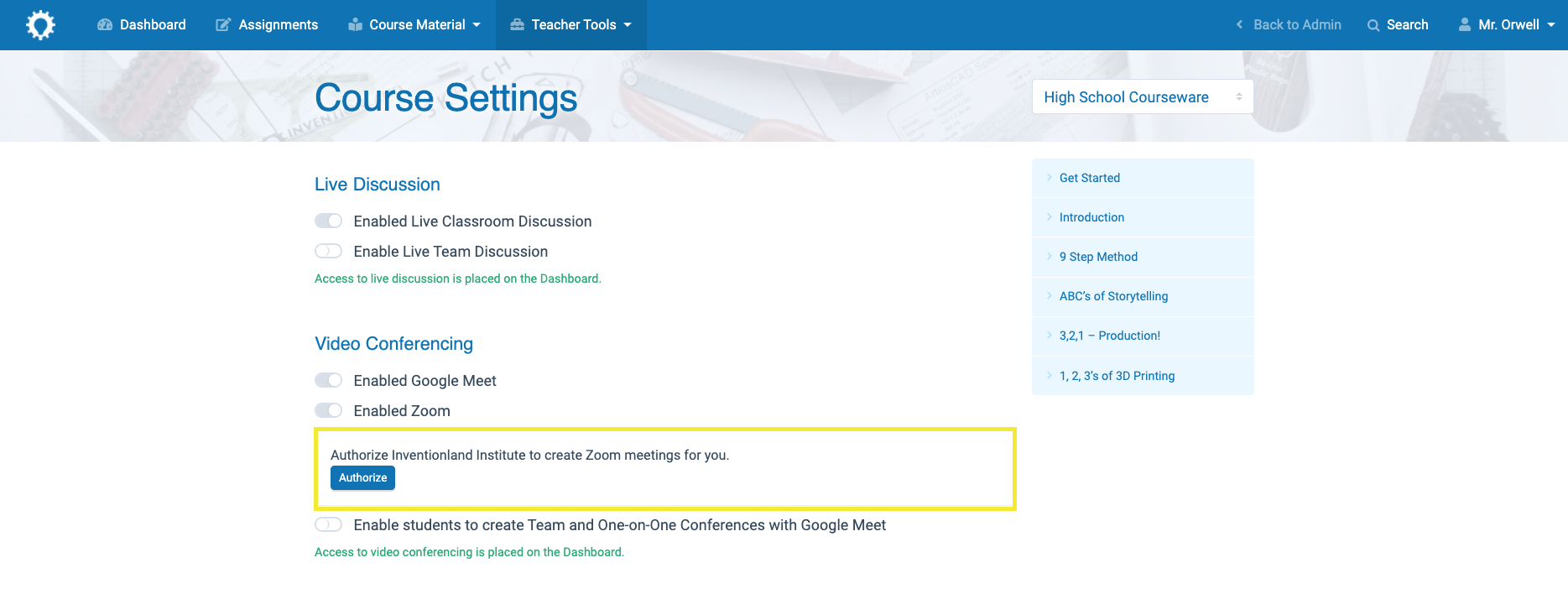Image resolution: width=1568 pixels, height=599 pixels.
Task: Expand Teacher Tools dropdown caret
Action: pyautogui.click(x=628, y=25)
